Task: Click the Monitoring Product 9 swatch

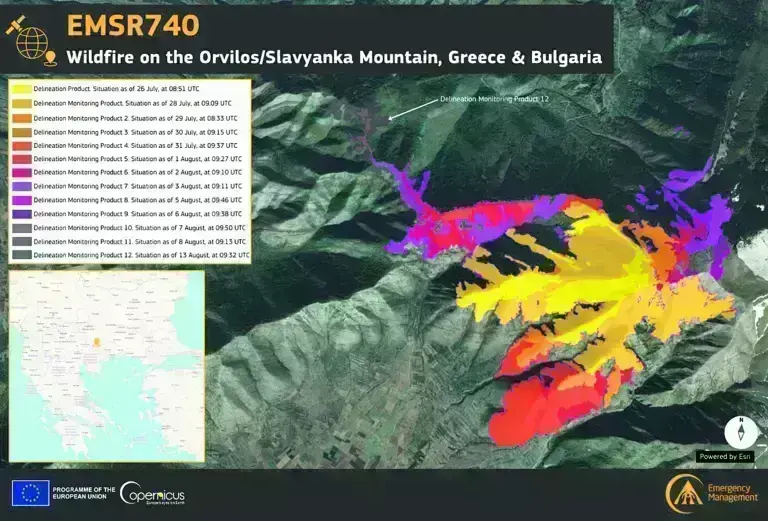Action: (x=23, y=214)
